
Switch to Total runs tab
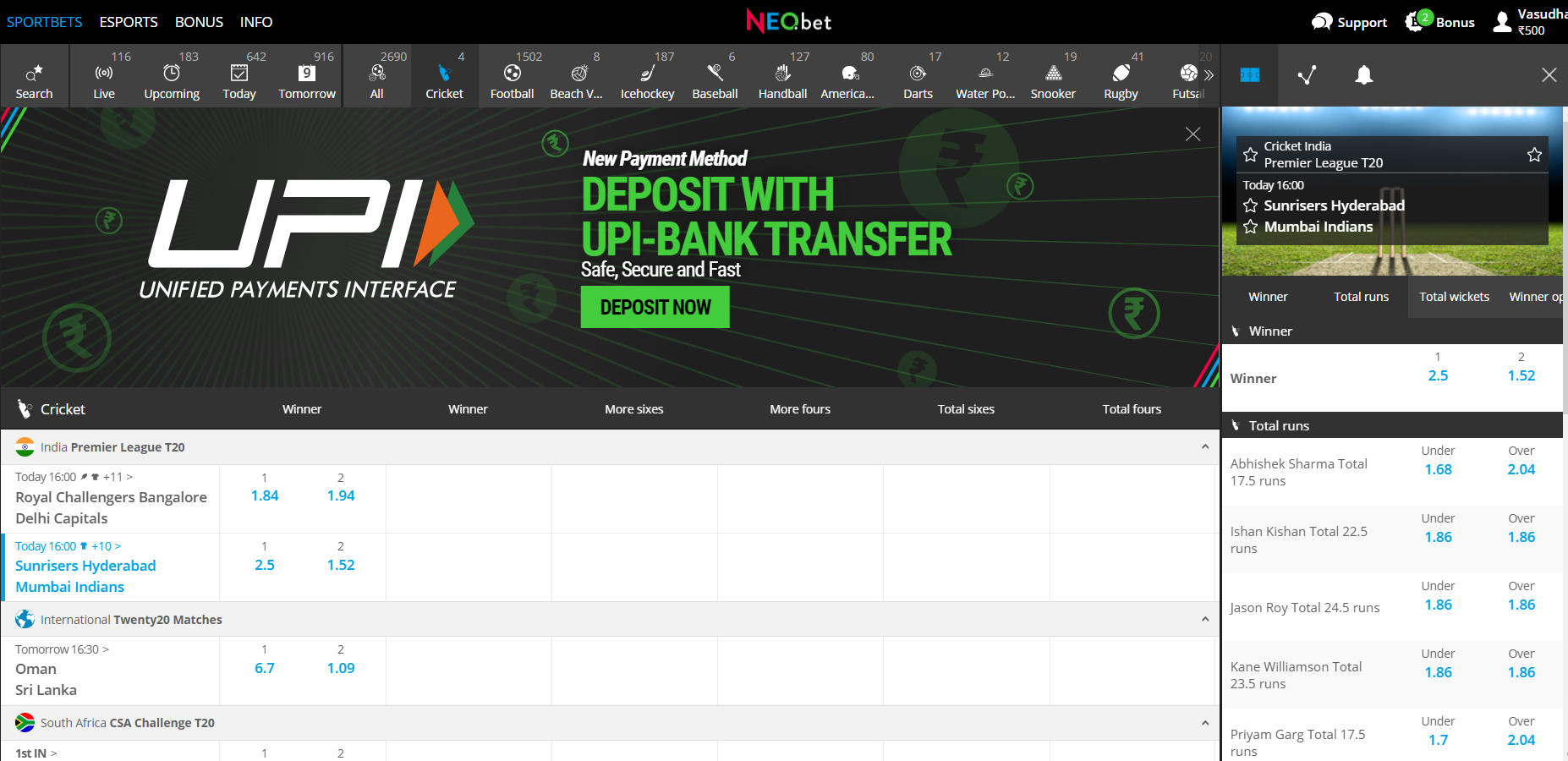(1361, 297)
